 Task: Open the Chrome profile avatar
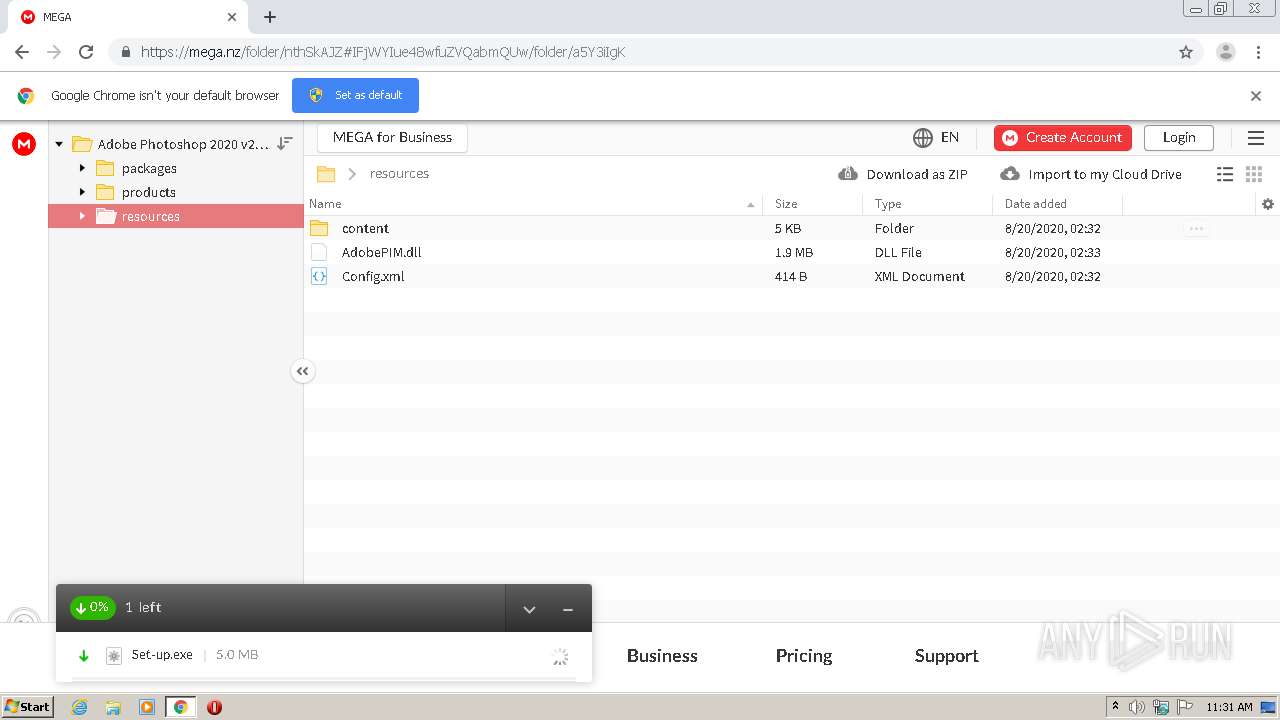[x=1226, y=52]
